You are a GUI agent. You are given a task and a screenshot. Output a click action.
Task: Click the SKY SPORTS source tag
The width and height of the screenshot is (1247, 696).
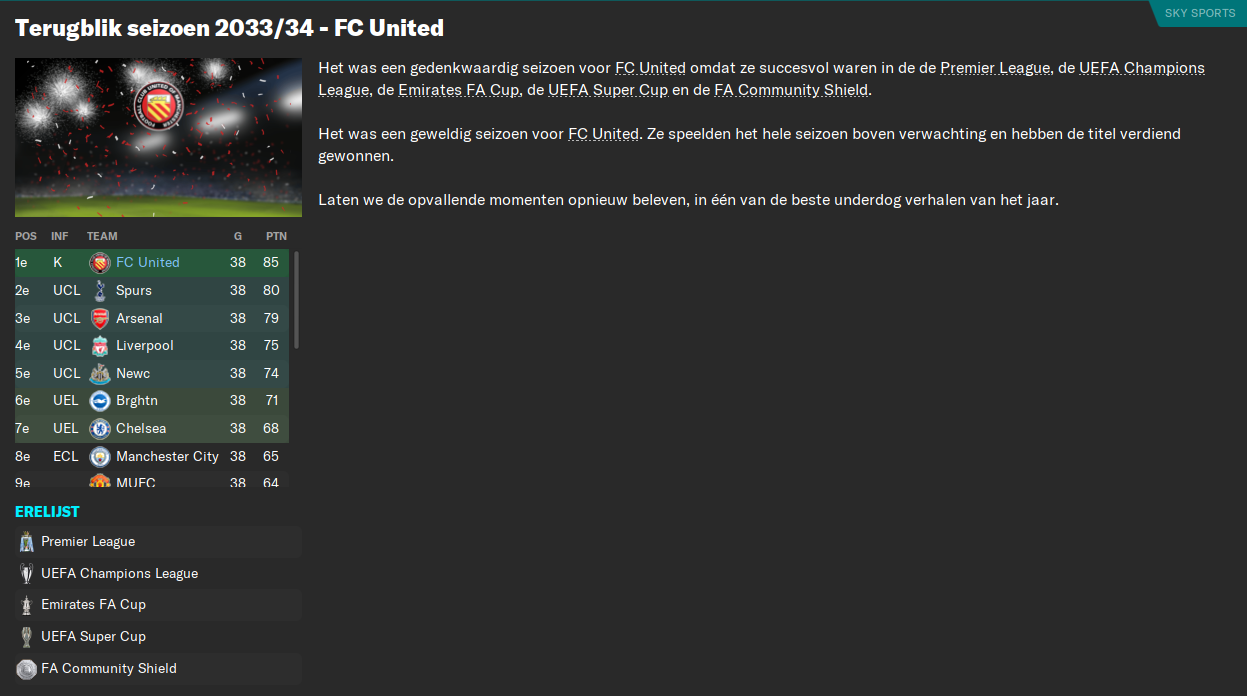(x=1199, y=13)
